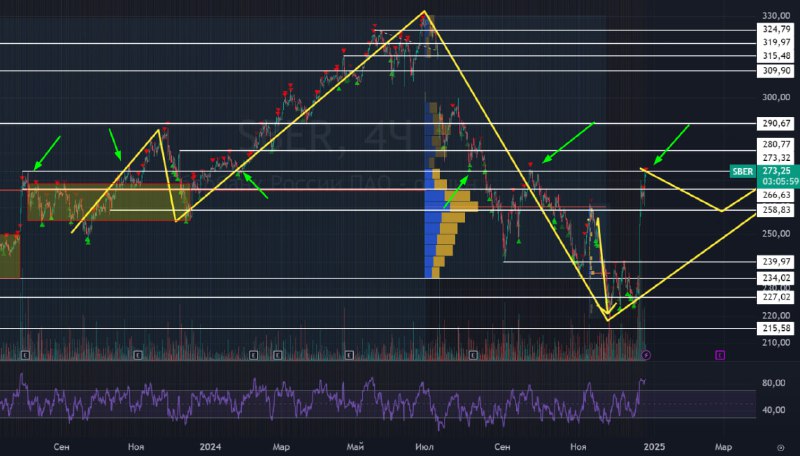Click the Май time axis label
Viewport: 800px width, 456px height.
[355, 447]
